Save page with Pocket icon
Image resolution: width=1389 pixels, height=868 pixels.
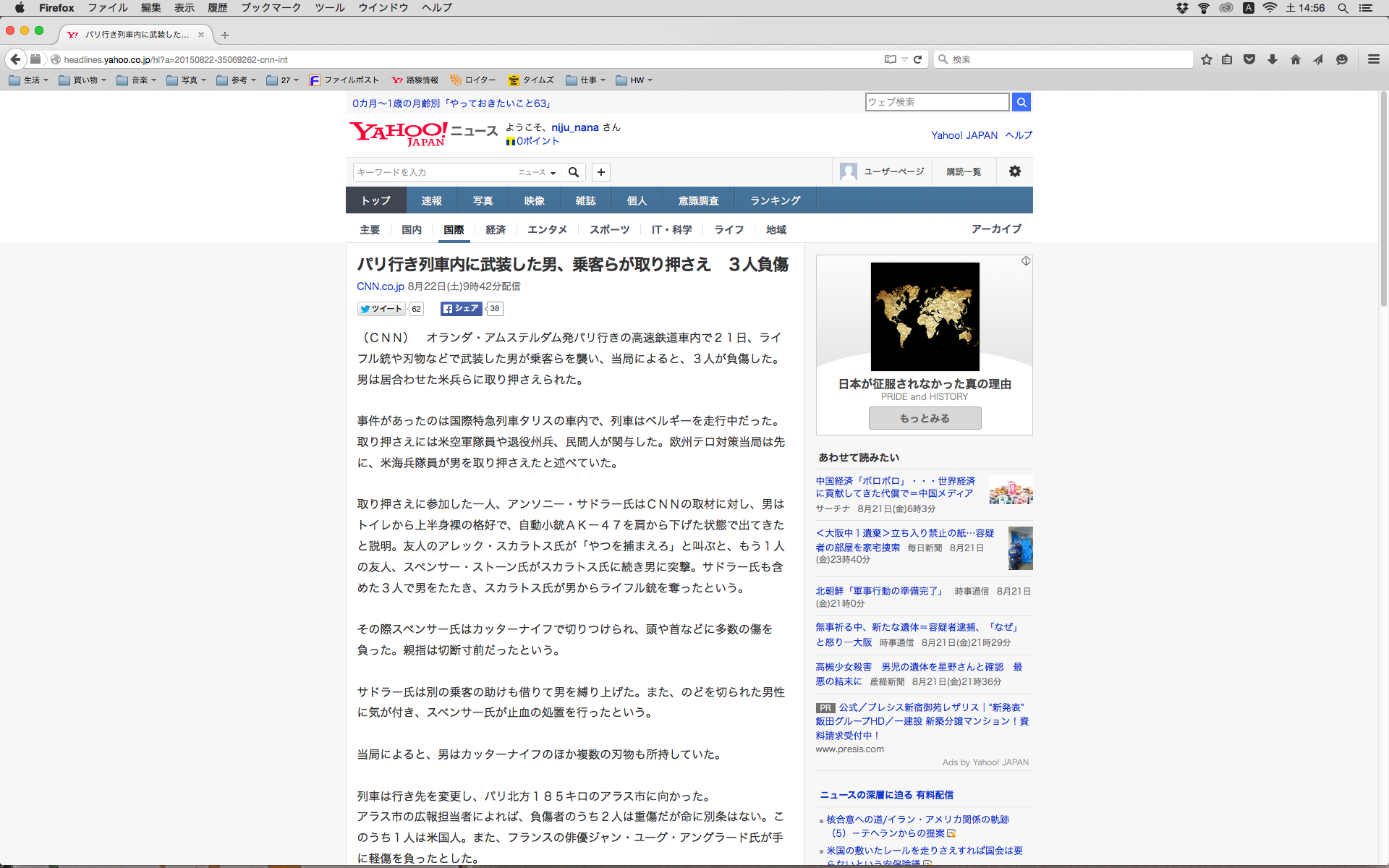point(1249,59)
